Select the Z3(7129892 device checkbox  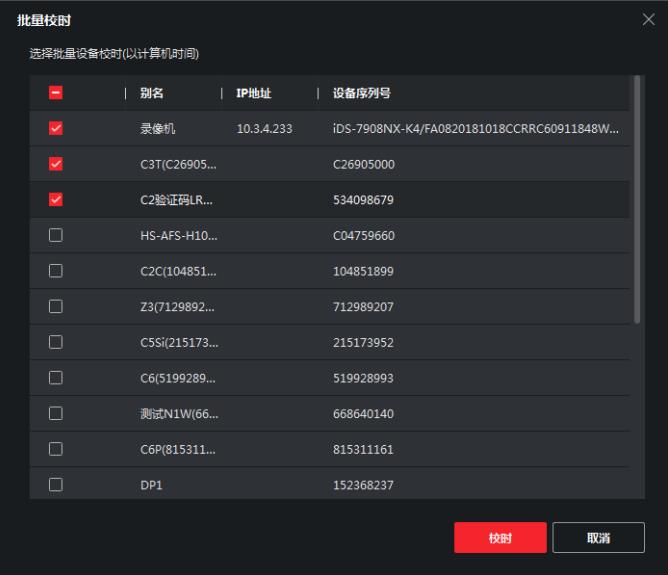pyautogui.click(x=55, y=307)
